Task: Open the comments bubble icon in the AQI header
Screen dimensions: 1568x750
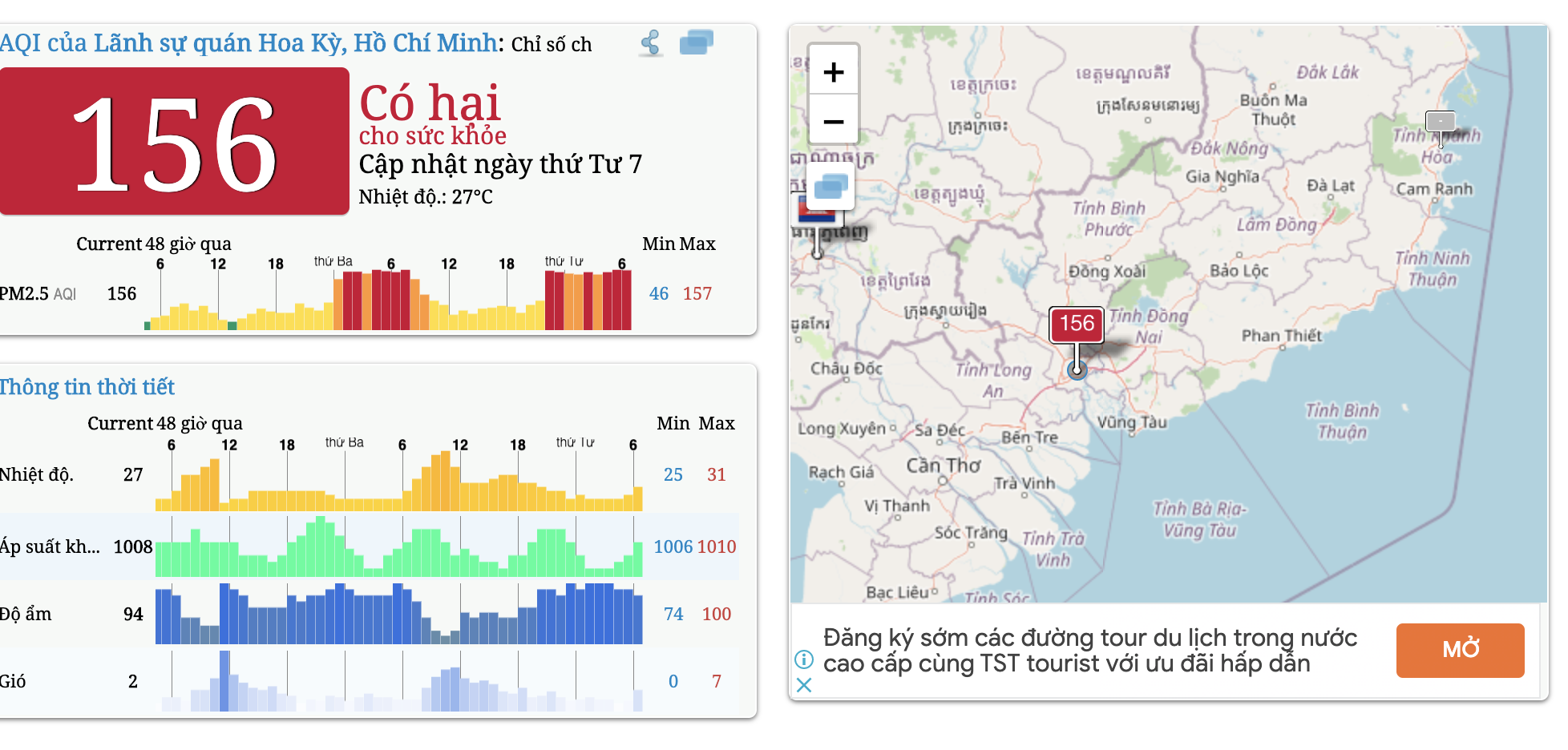Action: (696, 42)
